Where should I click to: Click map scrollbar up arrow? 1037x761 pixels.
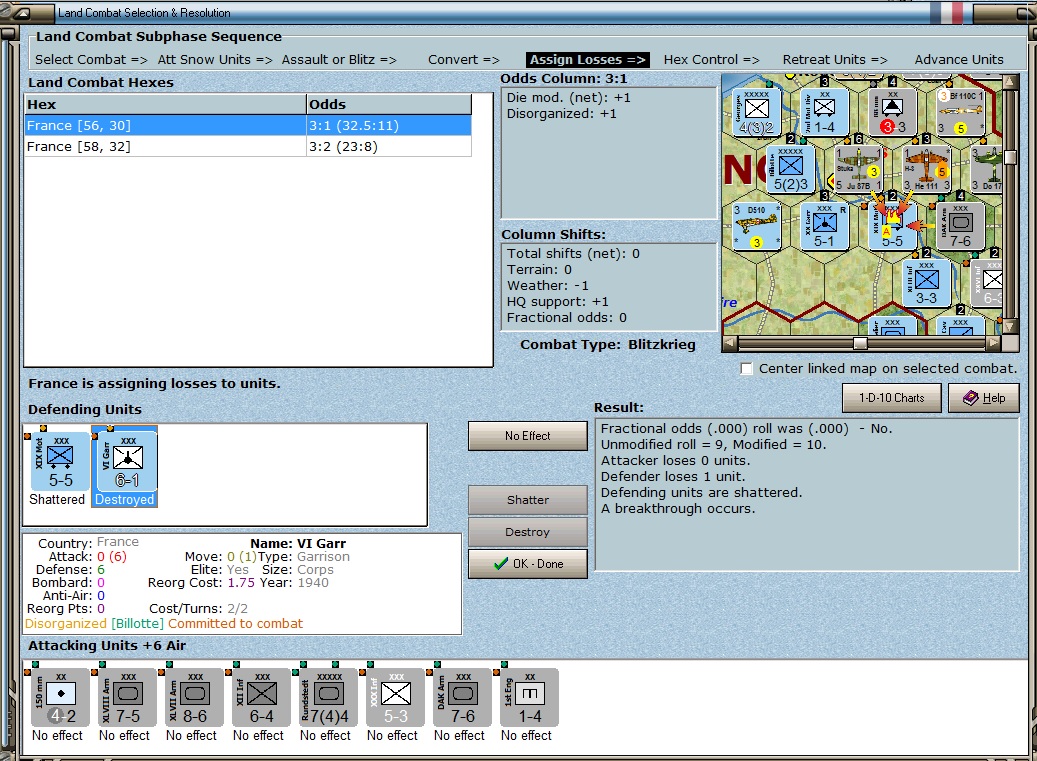point(1010,81)
